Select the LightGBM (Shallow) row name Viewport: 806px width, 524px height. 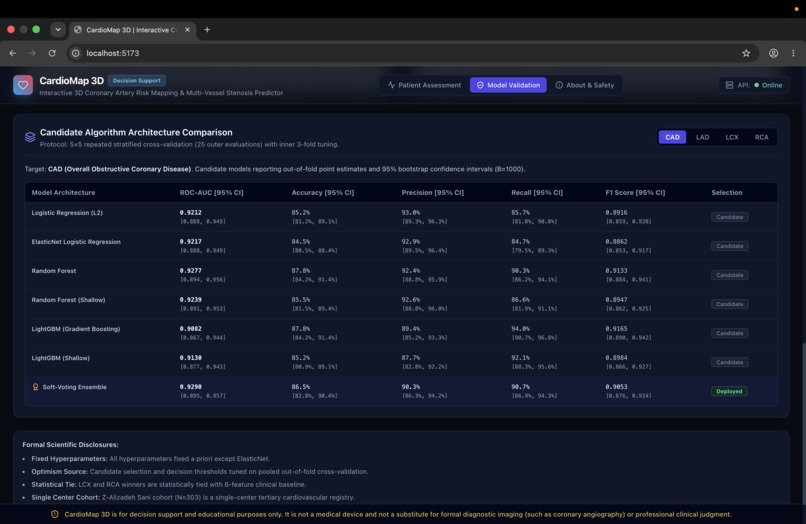click(60, 358)
